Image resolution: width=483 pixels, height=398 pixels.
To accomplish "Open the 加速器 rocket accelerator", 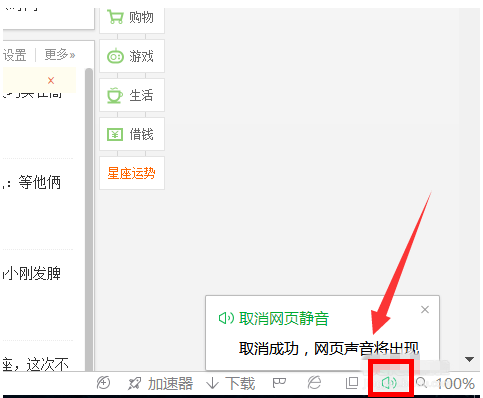I will pos(161,383).
